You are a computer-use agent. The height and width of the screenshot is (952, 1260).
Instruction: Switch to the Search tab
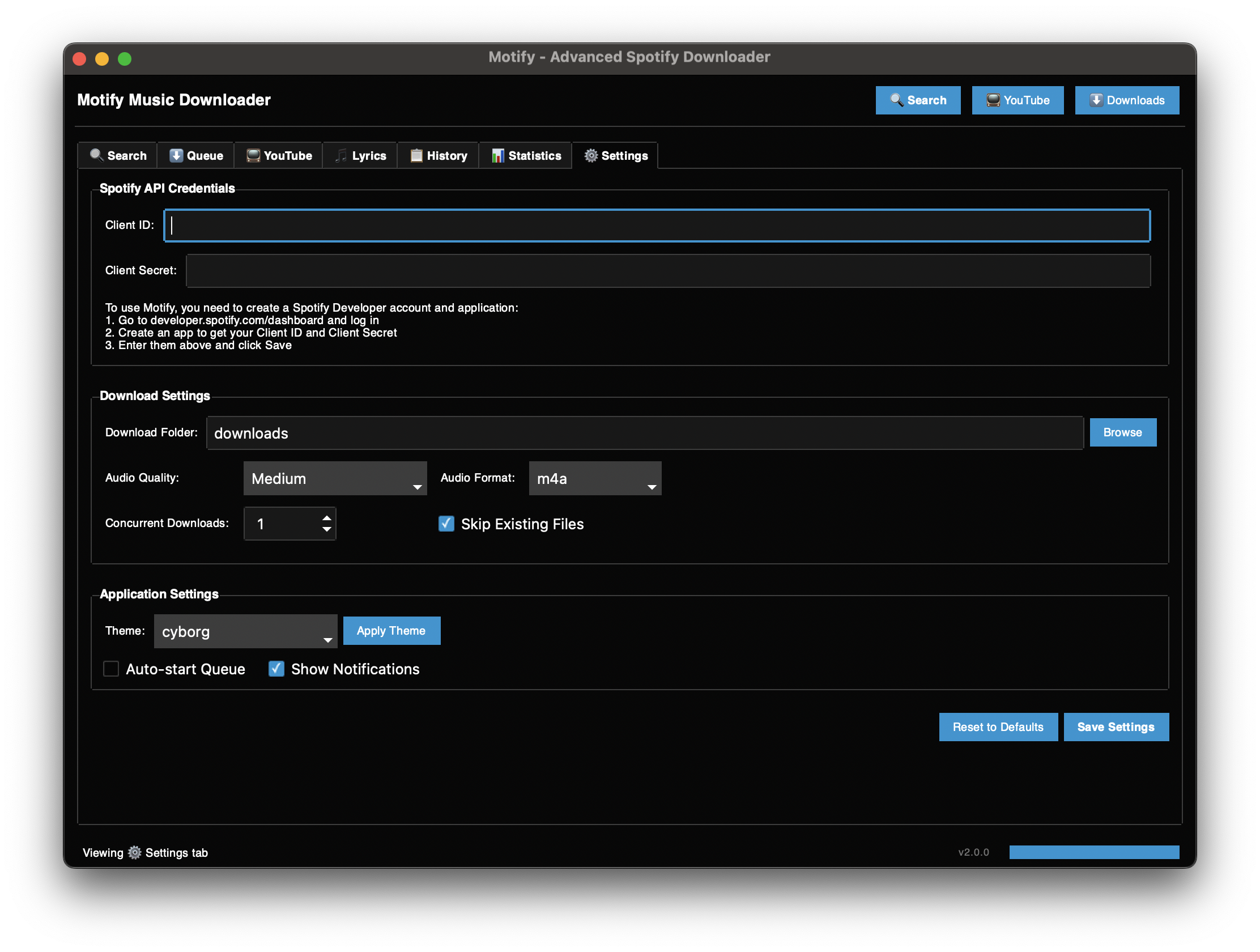point(117,155)
